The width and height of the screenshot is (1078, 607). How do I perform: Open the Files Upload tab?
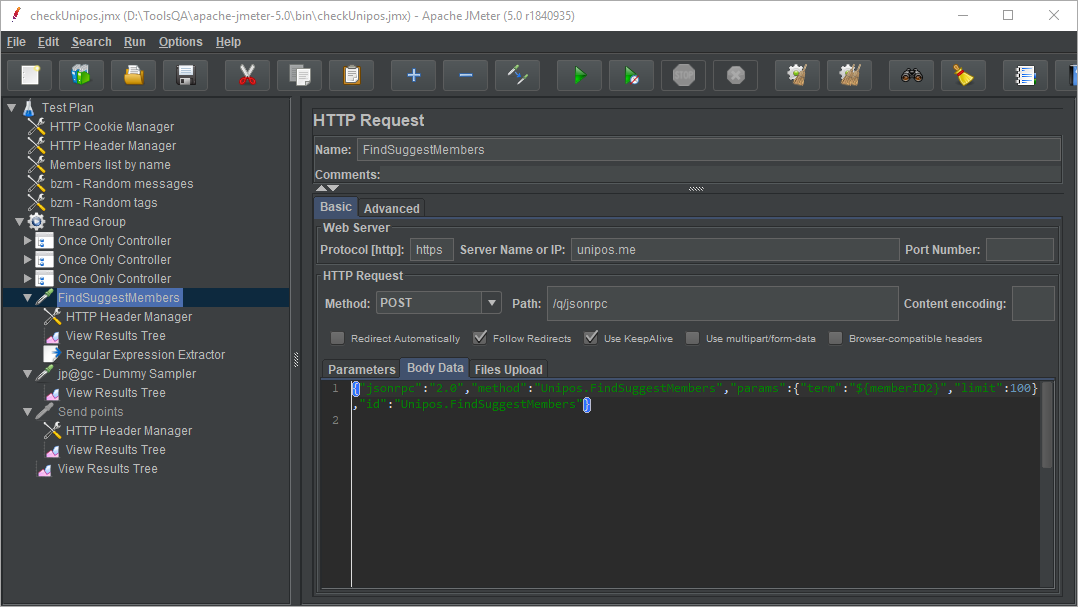[508, 369]
